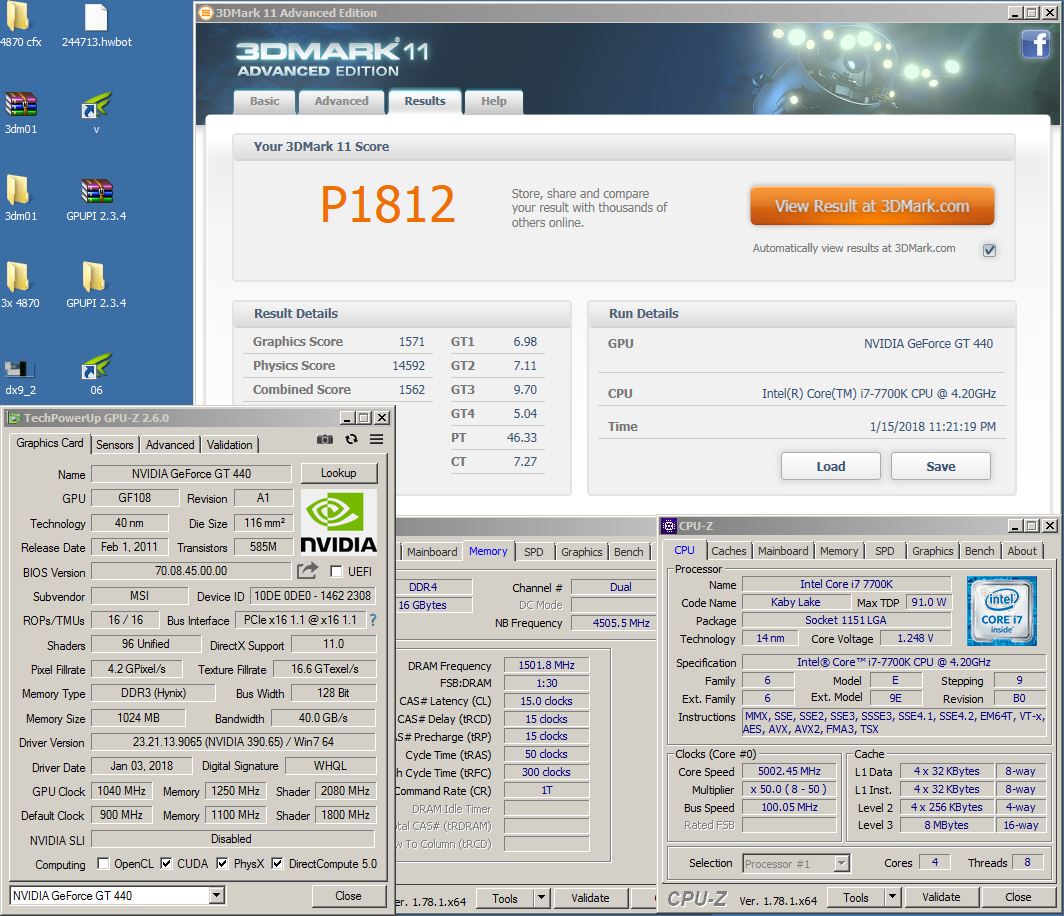Open the 244713.hwbot file icon
This screenshot has width=1064, height=916.
(96, 24)
